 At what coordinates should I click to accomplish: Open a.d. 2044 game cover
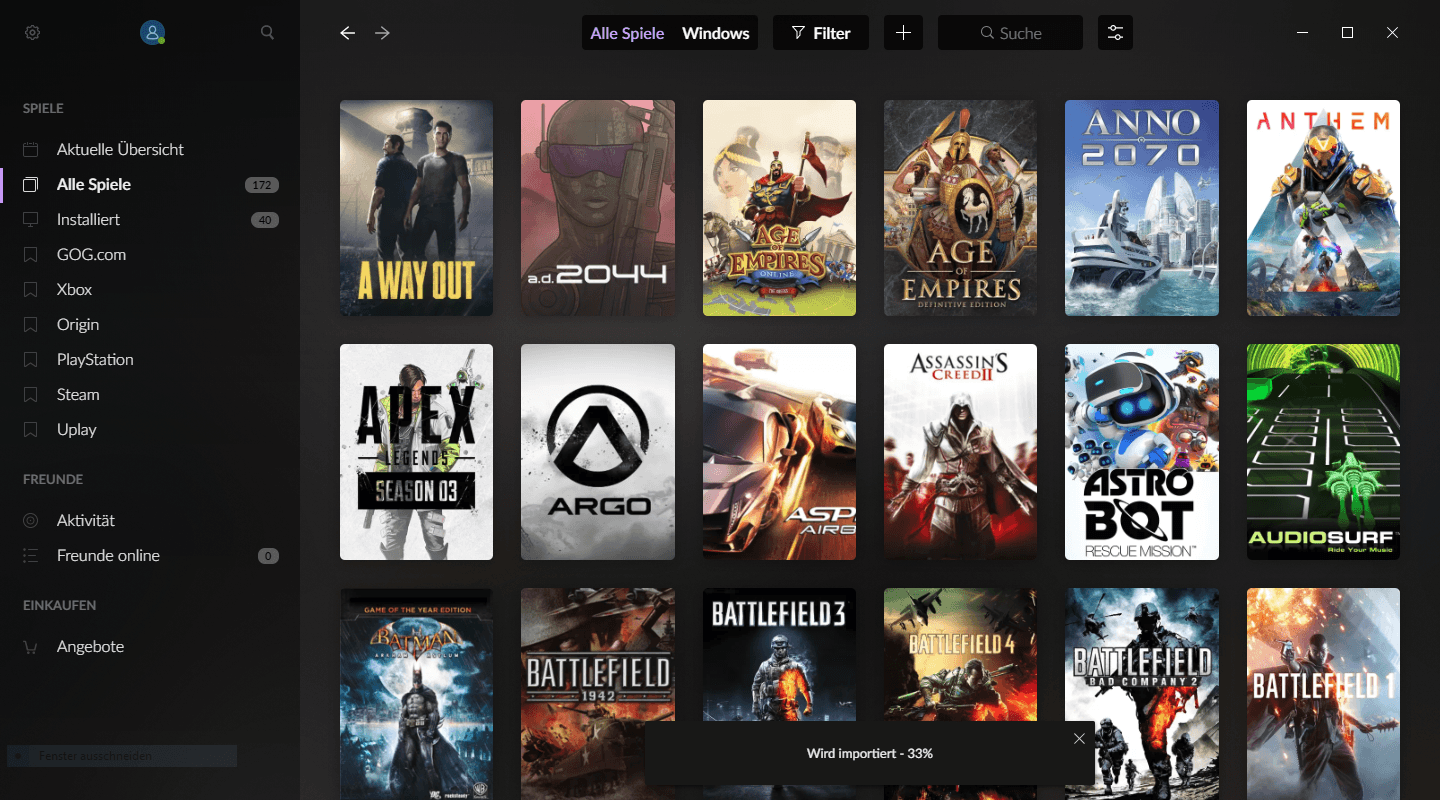[x=598, y=208]
